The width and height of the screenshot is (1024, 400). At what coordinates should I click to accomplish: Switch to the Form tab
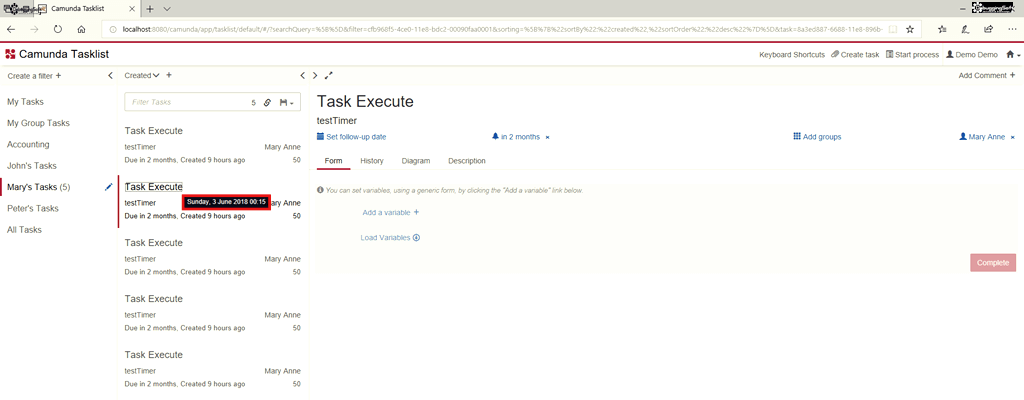pyautogui.click(x=334, y=161)
